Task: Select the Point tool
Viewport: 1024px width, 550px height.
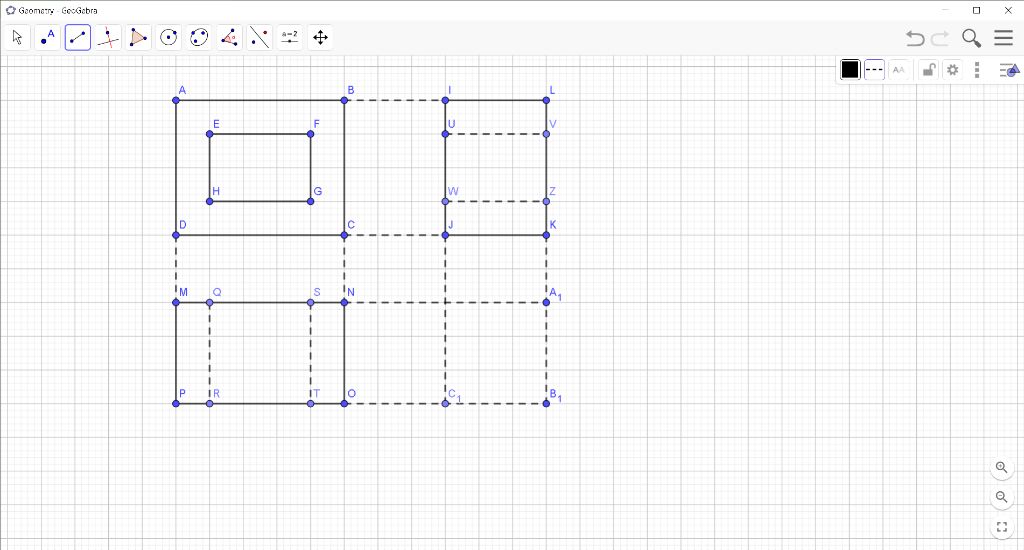Action: coord(47,37)
